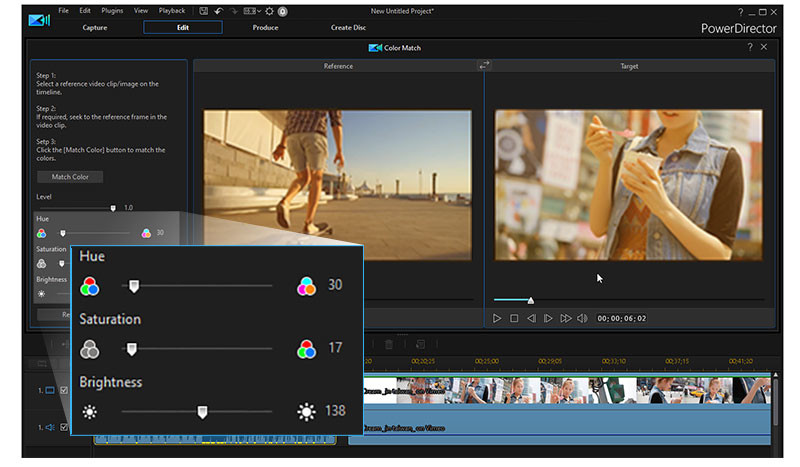This screenshot has width=800, height=467.
Task: Toggle video track 1 checkbox
Action: [x=65, y=390]
